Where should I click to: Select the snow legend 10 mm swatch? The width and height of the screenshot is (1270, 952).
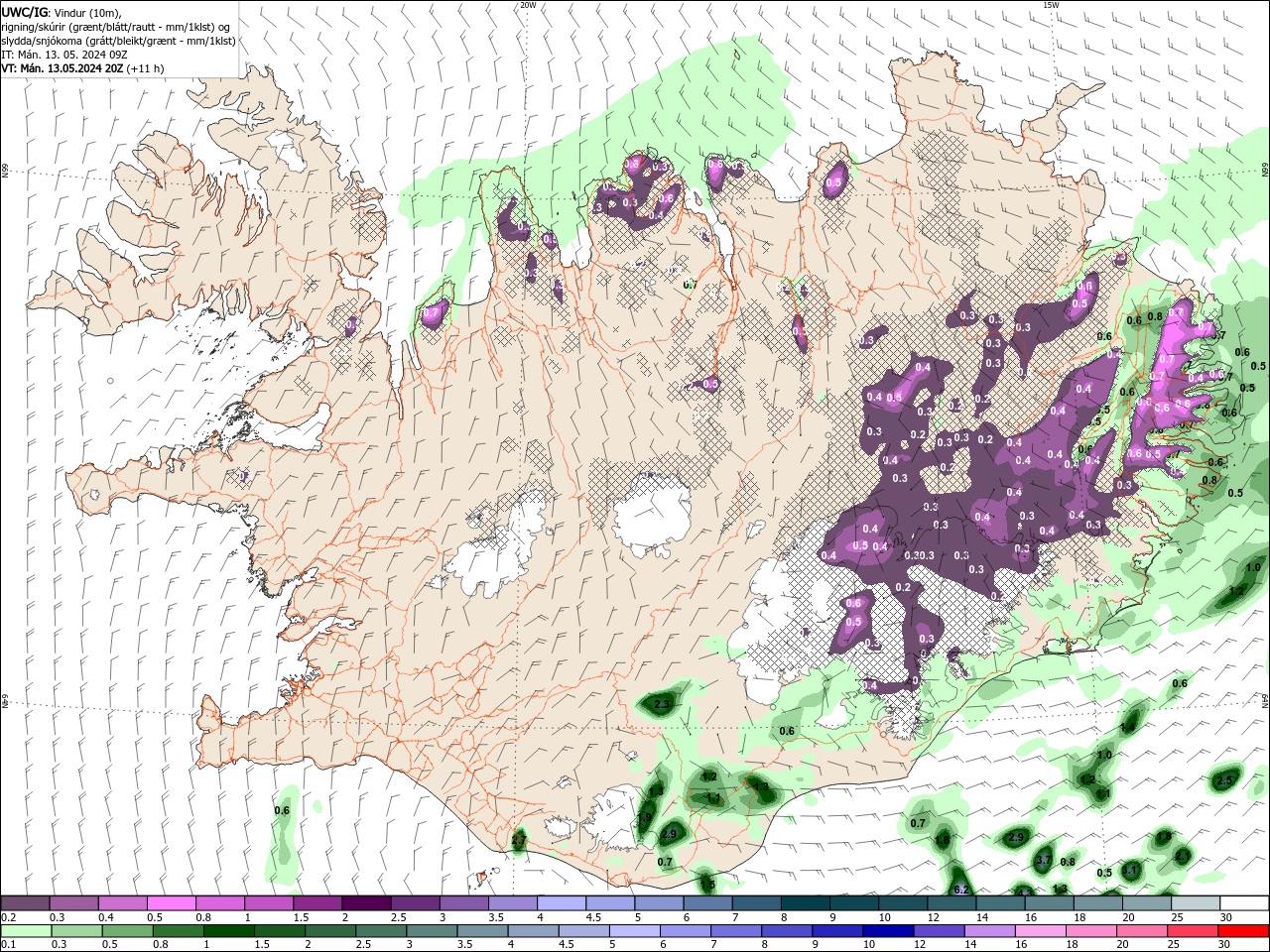point(903,903)
